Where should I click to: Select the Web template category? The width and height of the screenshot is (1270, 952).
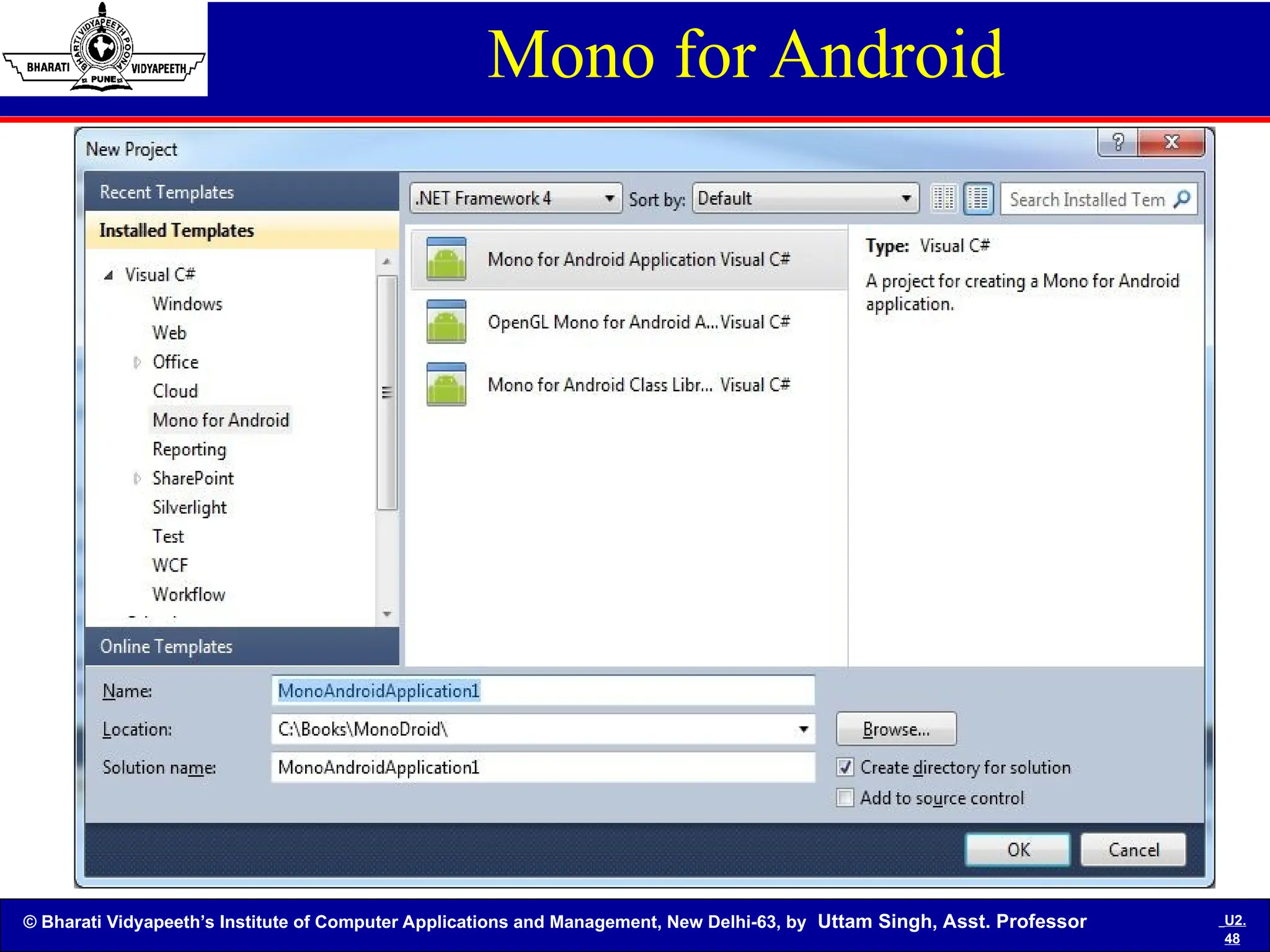click(x=169, y=333)
